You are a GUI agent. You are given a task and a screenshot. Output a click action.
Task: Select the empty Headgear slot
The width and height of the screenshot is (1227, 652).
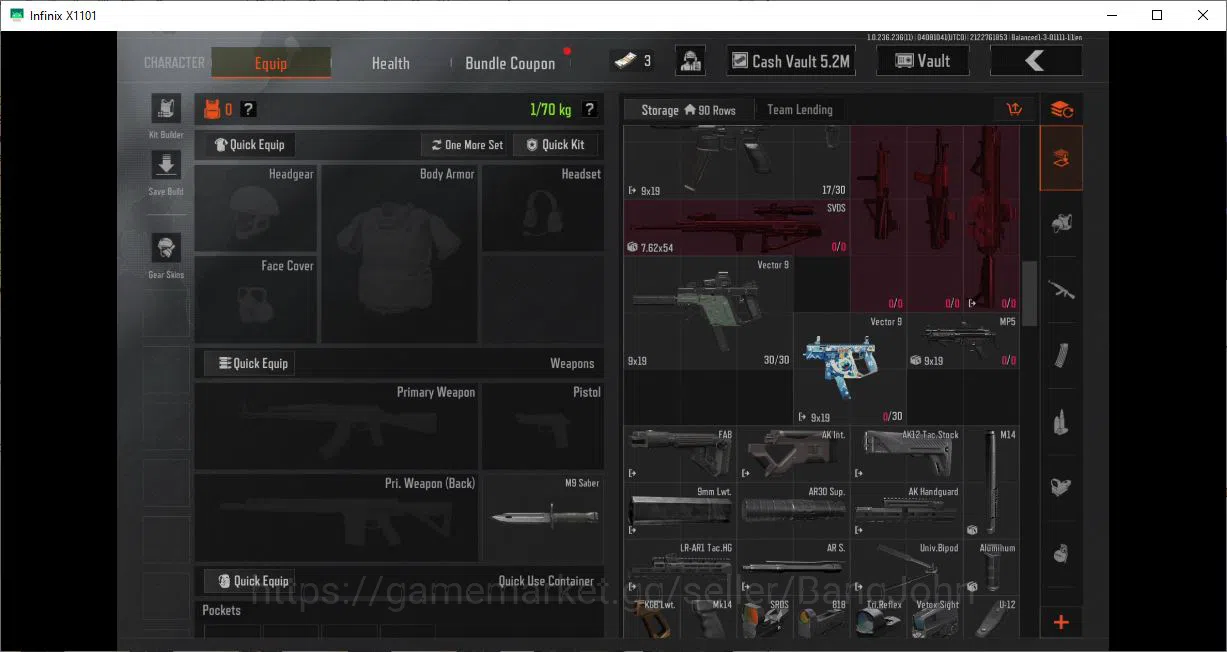[256, 208]
